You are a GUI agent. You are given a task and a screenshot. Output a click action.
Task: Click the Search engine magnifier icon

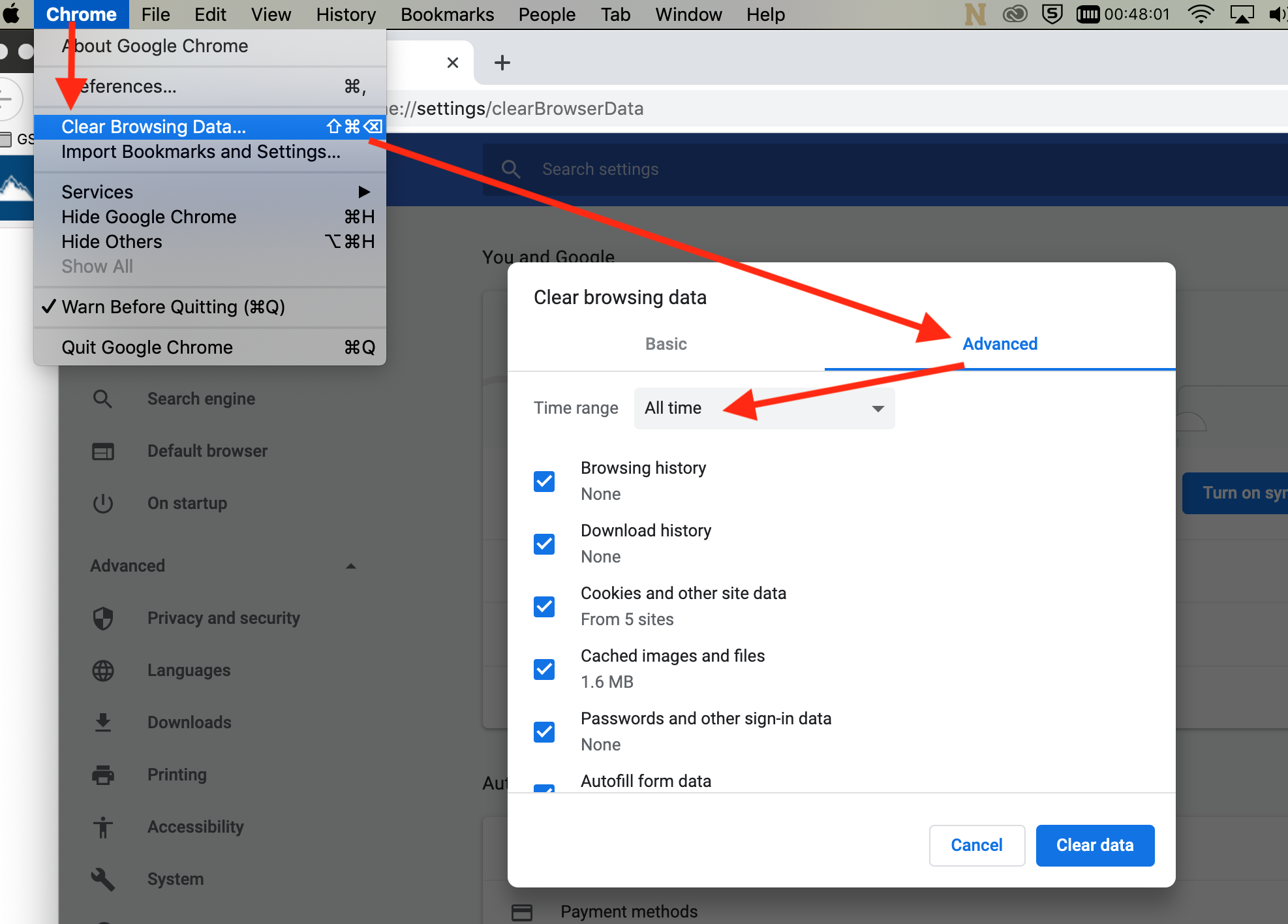tap(102, 399)
